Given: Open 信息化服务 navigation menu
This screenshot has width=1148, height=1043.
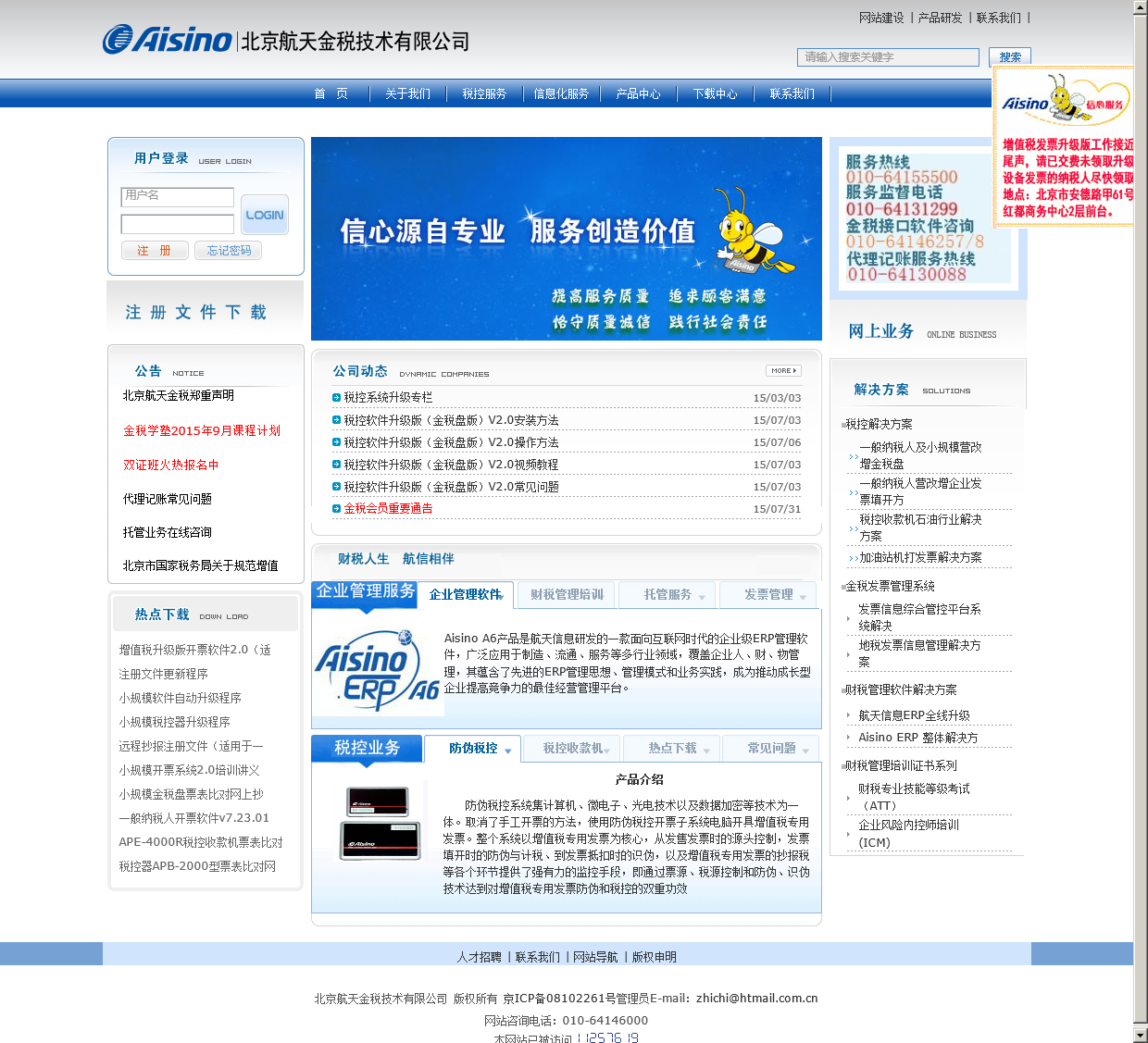Looking at the screenshot, I should 562,93.
